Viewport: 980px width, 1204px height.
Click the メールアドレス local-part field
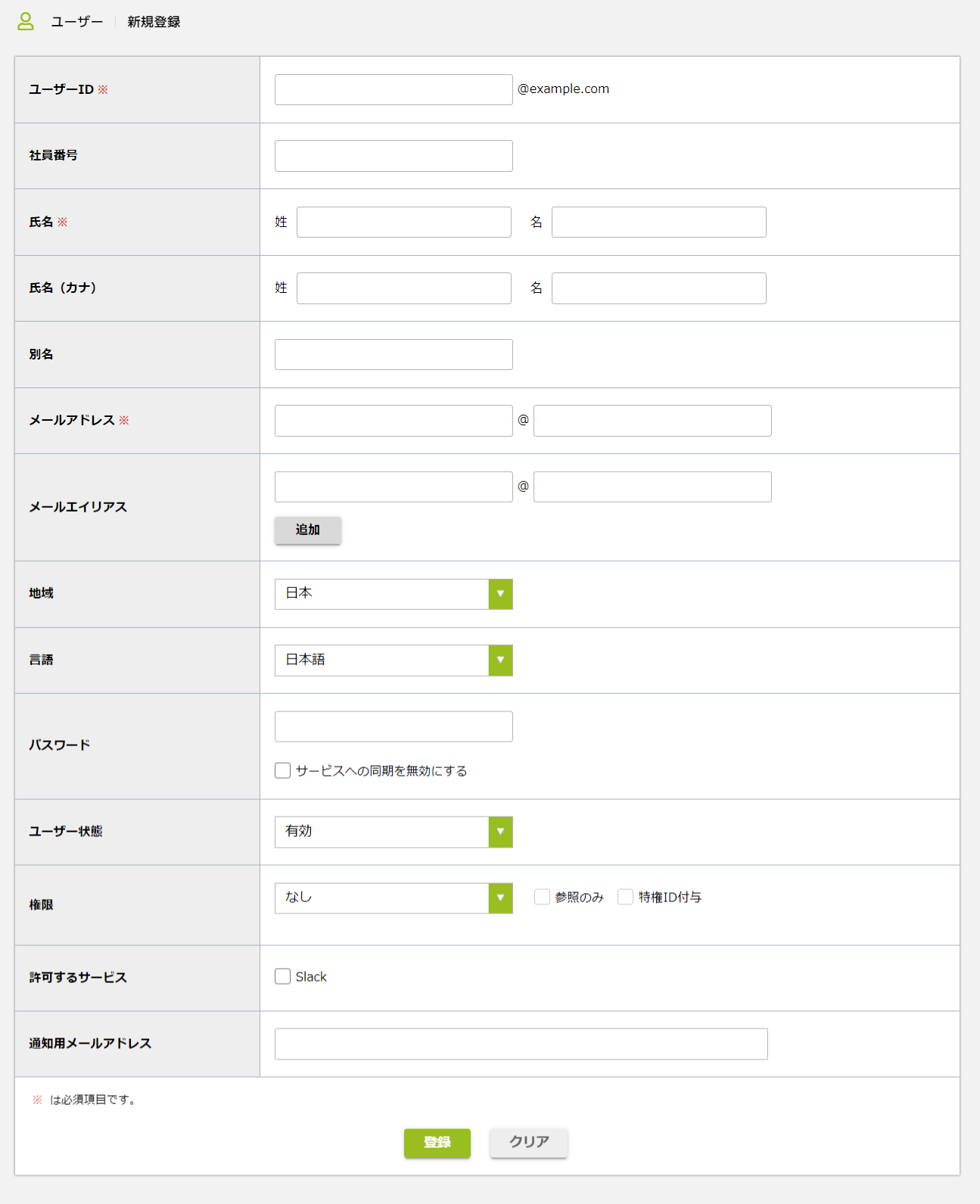pyautogui.click(x=394, y=421)
